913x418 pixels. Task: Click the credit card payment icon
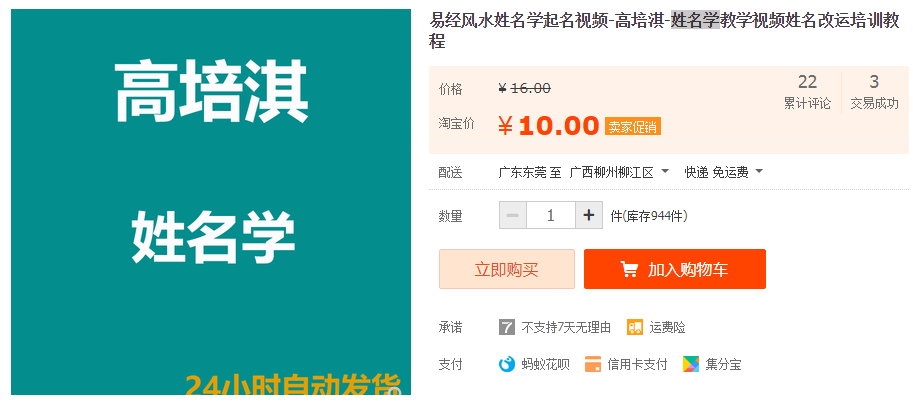[593, 364]
